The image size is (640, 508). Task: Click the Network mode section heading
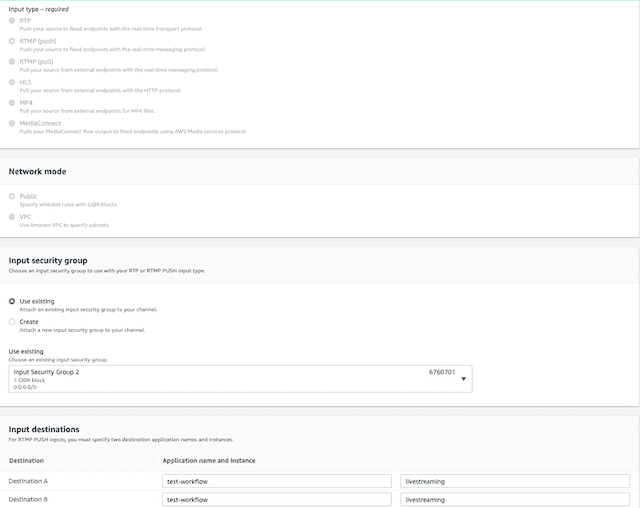(37, 172)
